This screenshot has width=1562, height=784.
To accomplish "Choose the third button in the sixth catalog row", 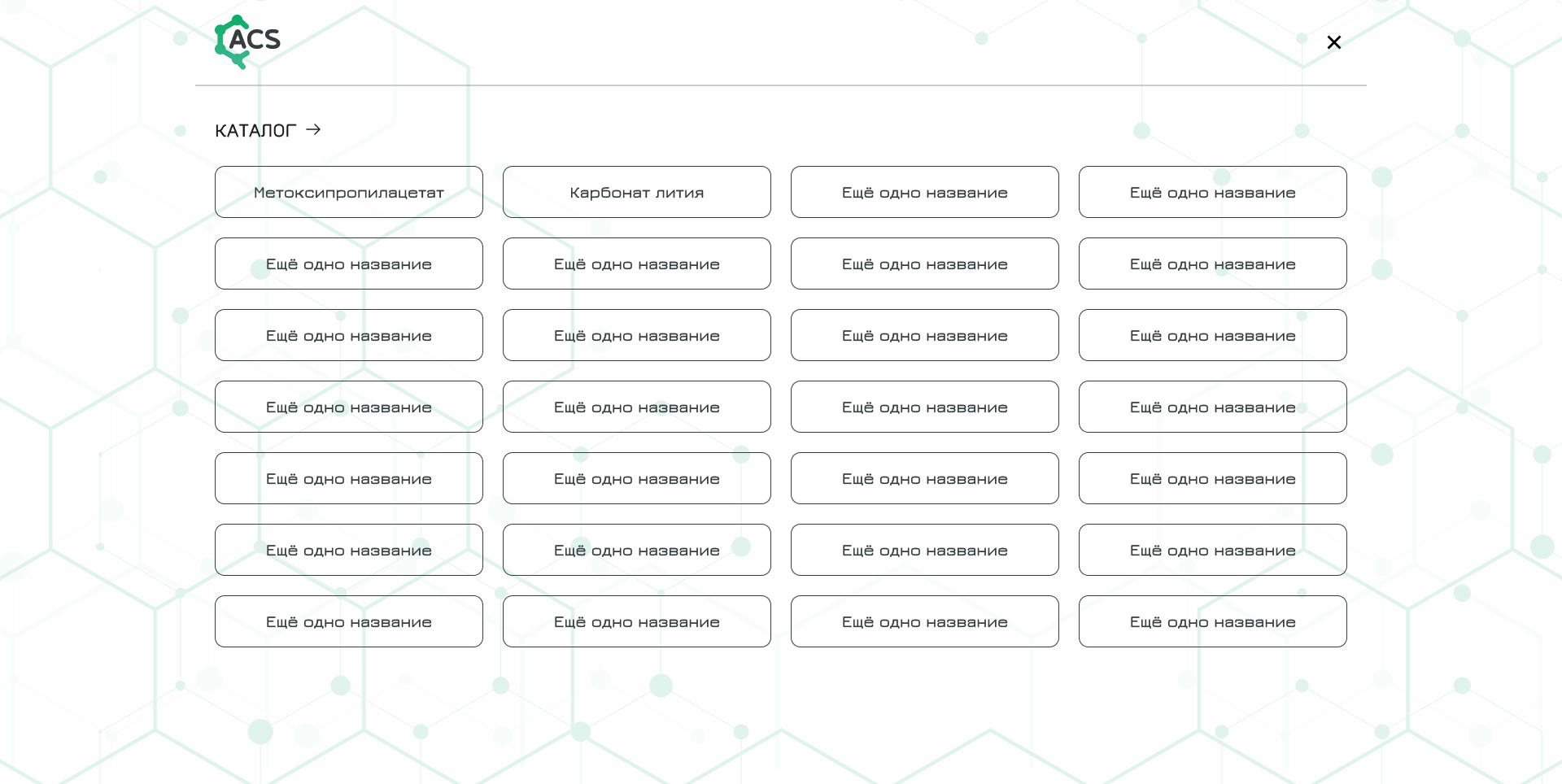I will click(924, 550).
